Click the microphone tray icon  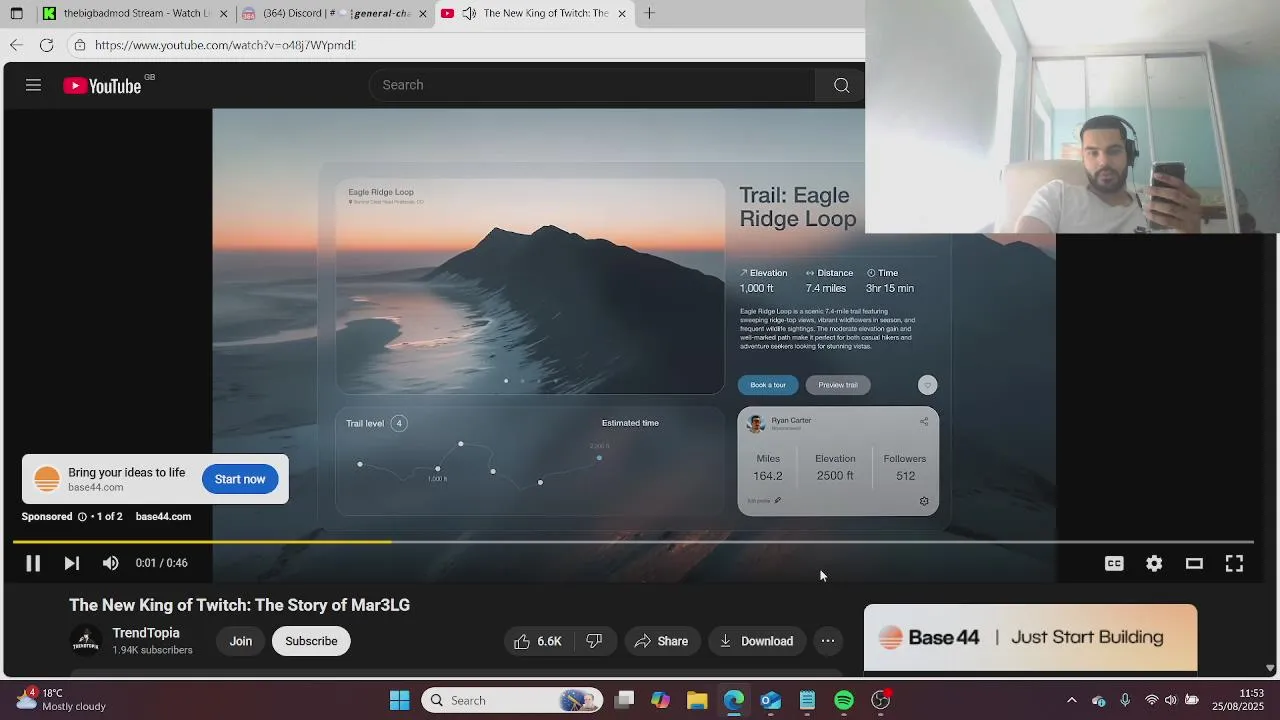click(x=1125, y=700)
